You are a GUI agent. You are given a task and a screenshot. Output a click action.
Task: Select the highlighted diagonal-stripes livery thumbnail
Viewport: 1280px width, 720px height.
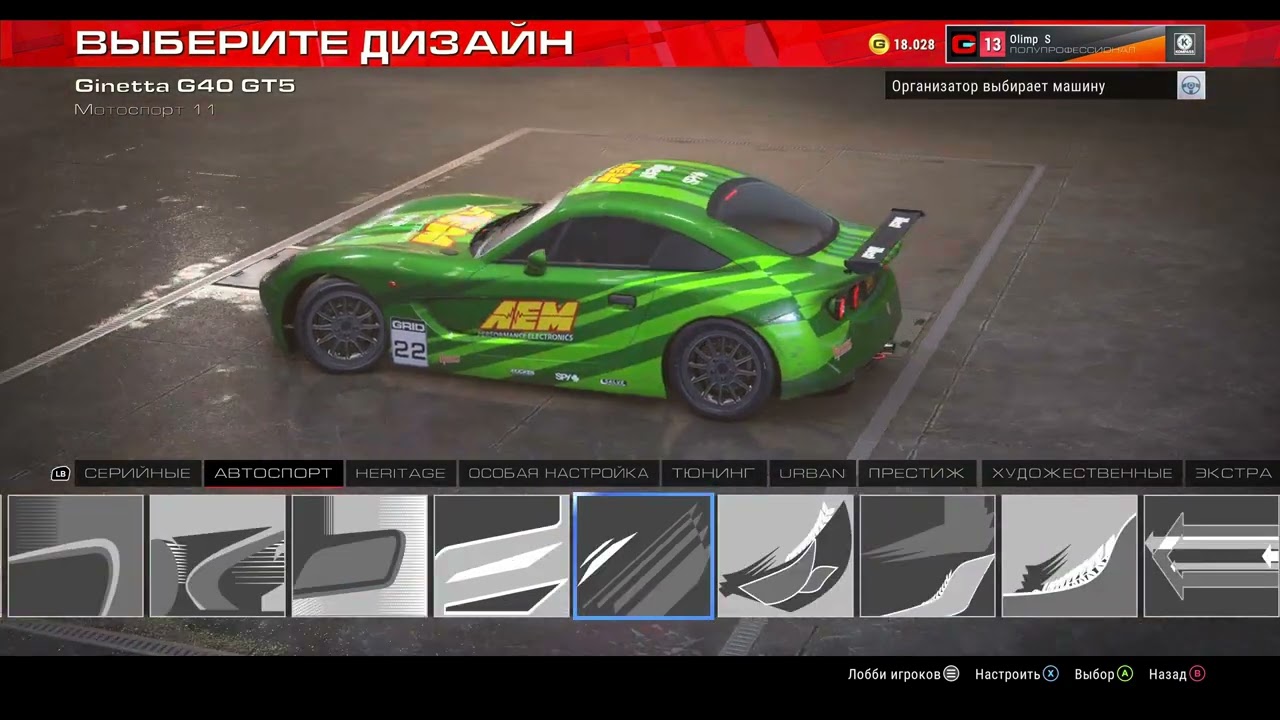[643, 556]
